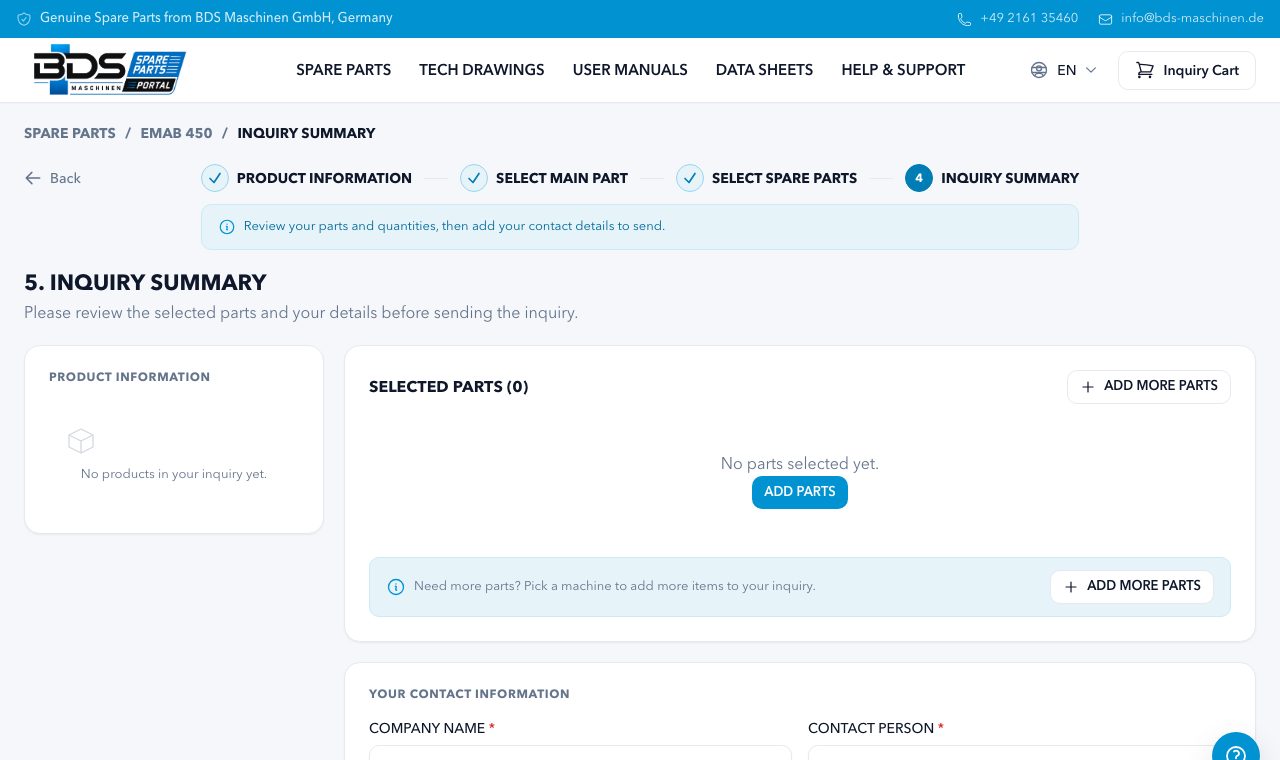Expand the EN language dropdown
1280x760 pixels.
[x=1064, y=70]
